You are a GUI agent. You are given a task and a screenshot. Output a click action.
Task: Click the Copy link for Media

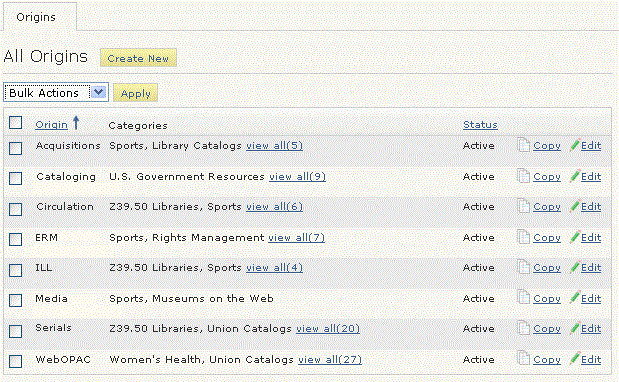547,298
